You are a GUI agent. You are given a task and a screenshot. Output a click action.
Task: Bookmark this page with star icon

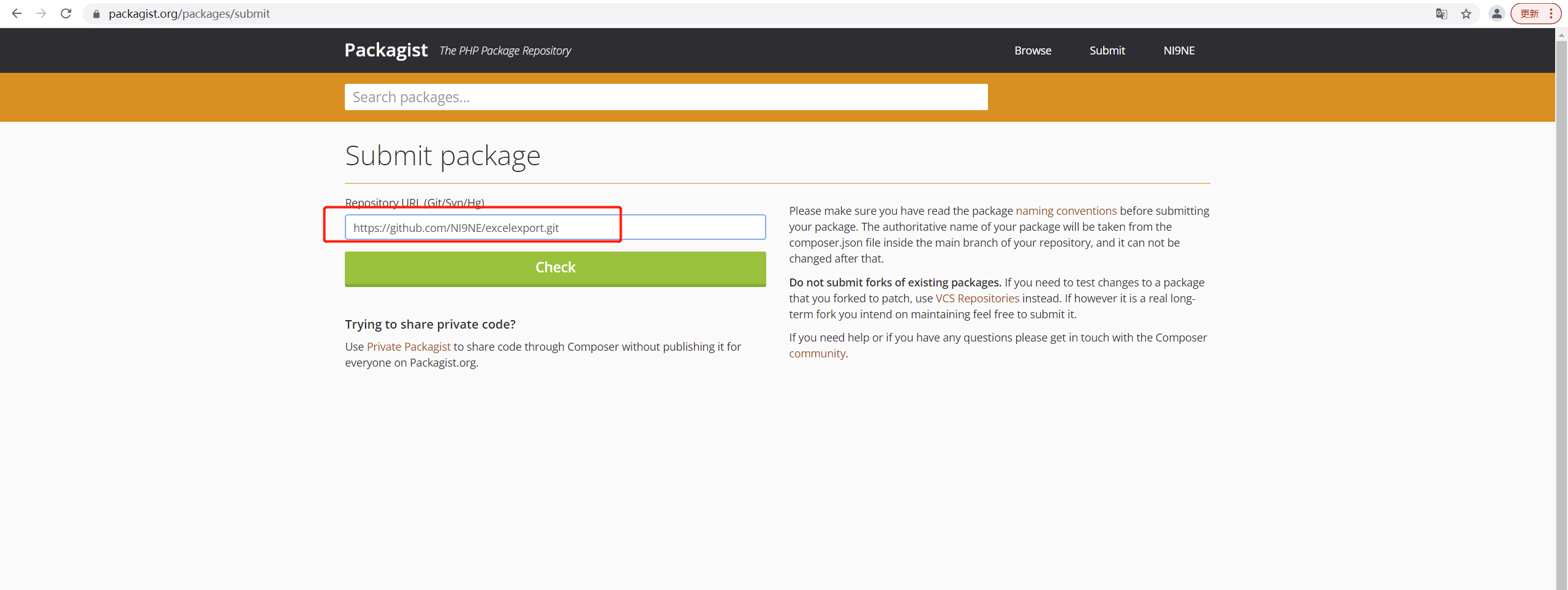click(x=1466, y=14)
